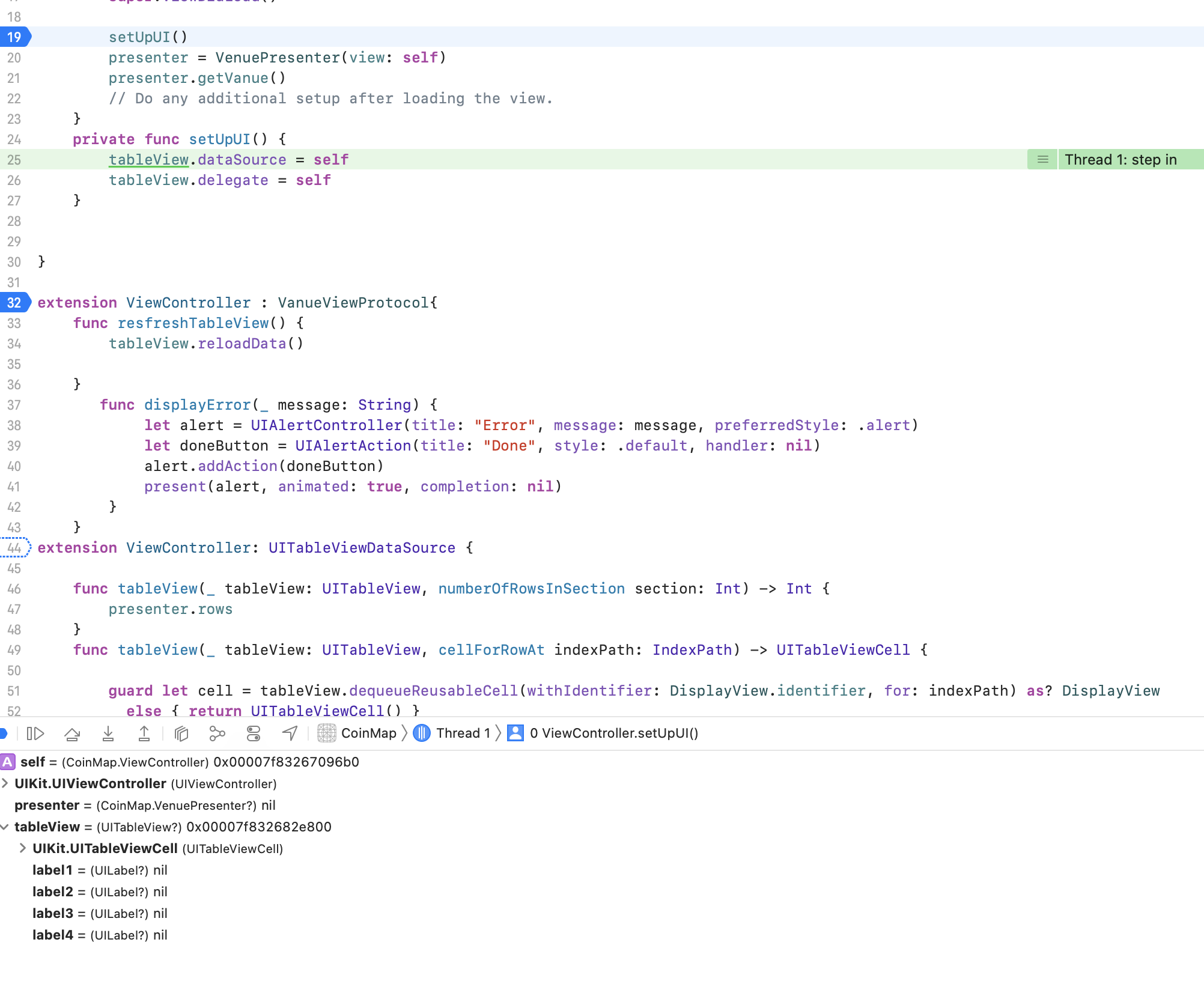Toggle breakpoints activation in debug bar

pos(3,733)
